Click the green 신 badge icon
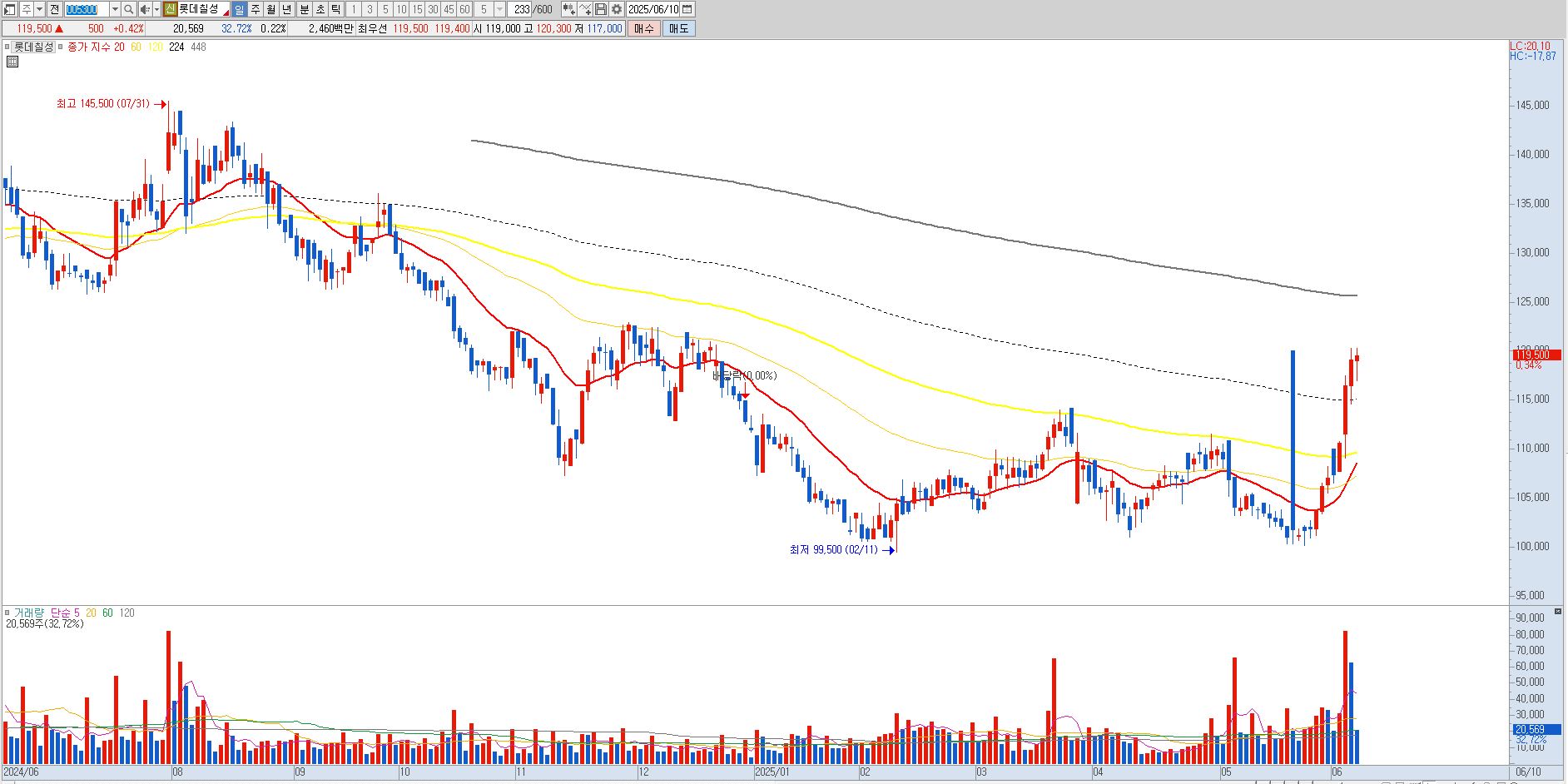This screenshot has width=1568, height=784. [x=170, y=9]
